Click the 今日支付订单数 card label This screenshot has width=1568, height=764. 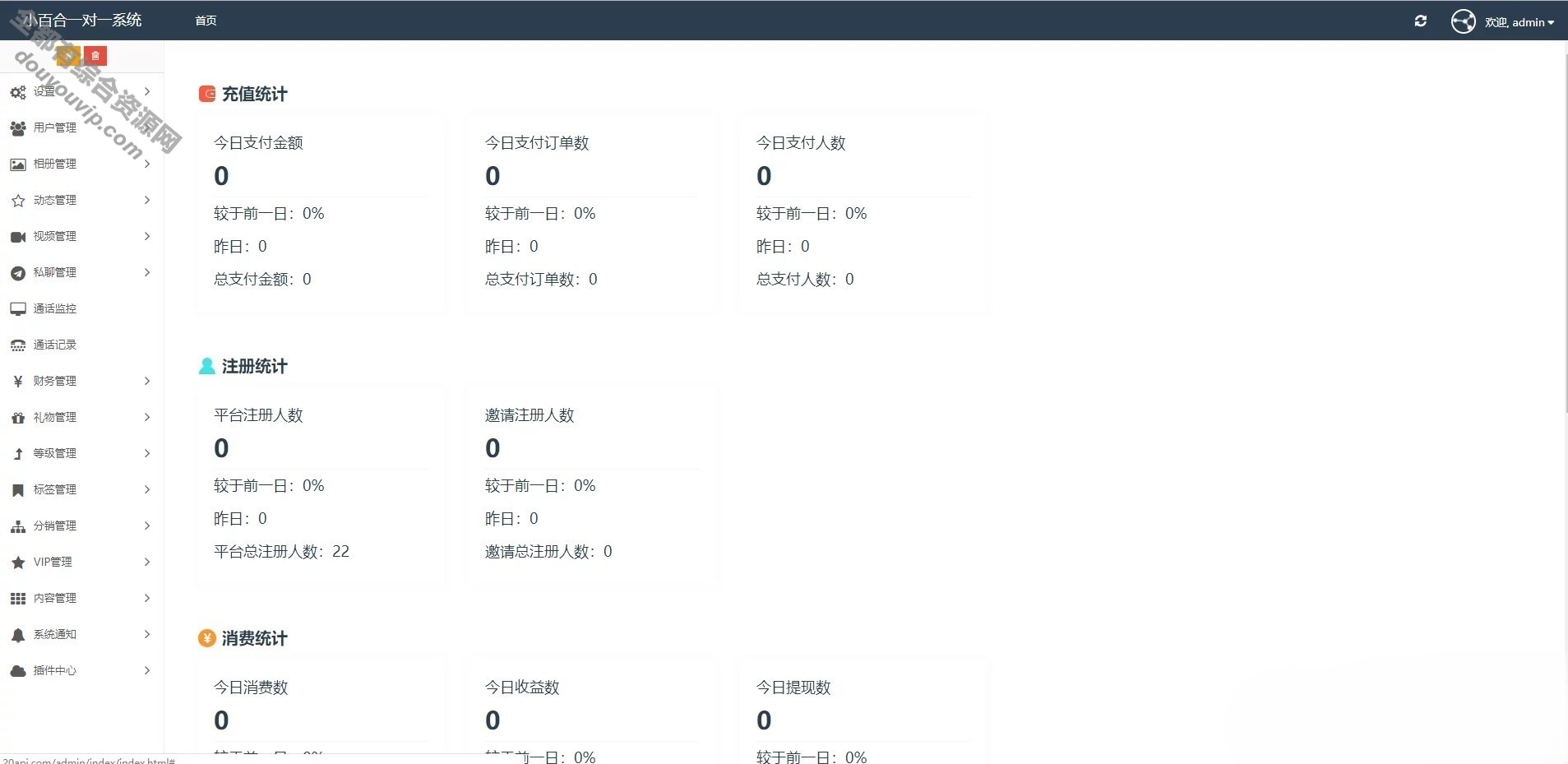[537, 143]
